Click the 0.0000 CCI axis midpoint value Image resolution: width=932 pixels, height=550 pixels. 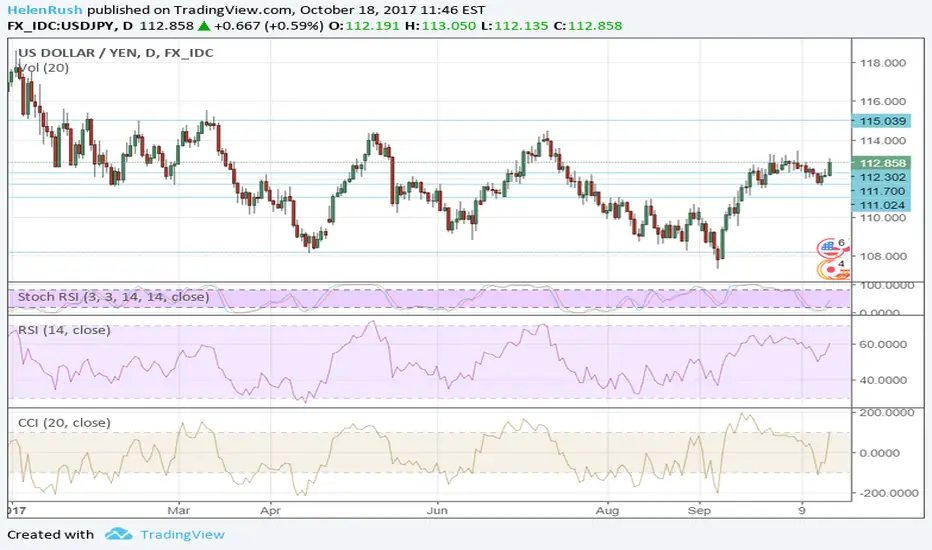(x=880, y=453)
